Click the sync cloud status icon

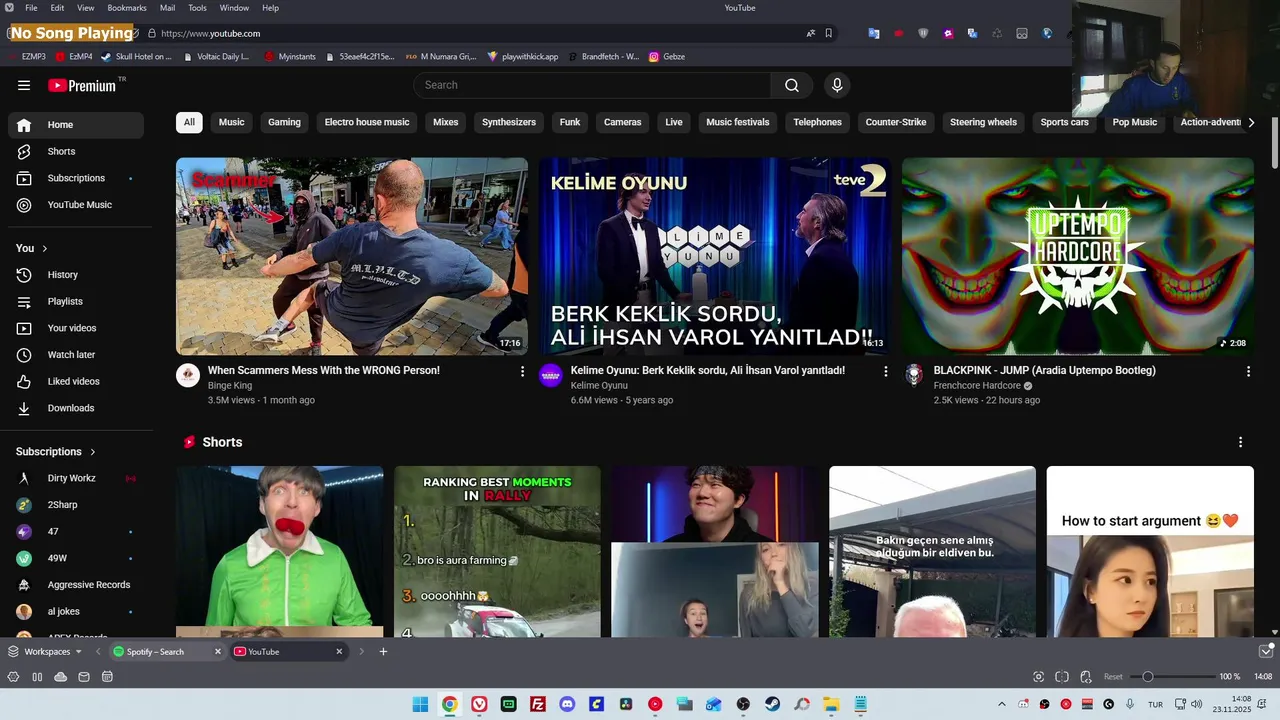60,677
